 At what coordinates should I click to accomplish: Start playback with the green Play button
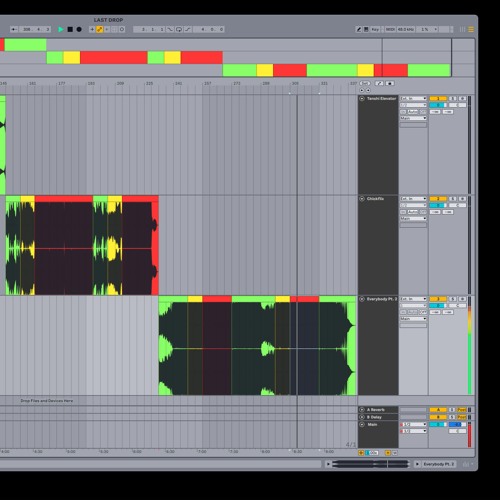coord(61,29)
